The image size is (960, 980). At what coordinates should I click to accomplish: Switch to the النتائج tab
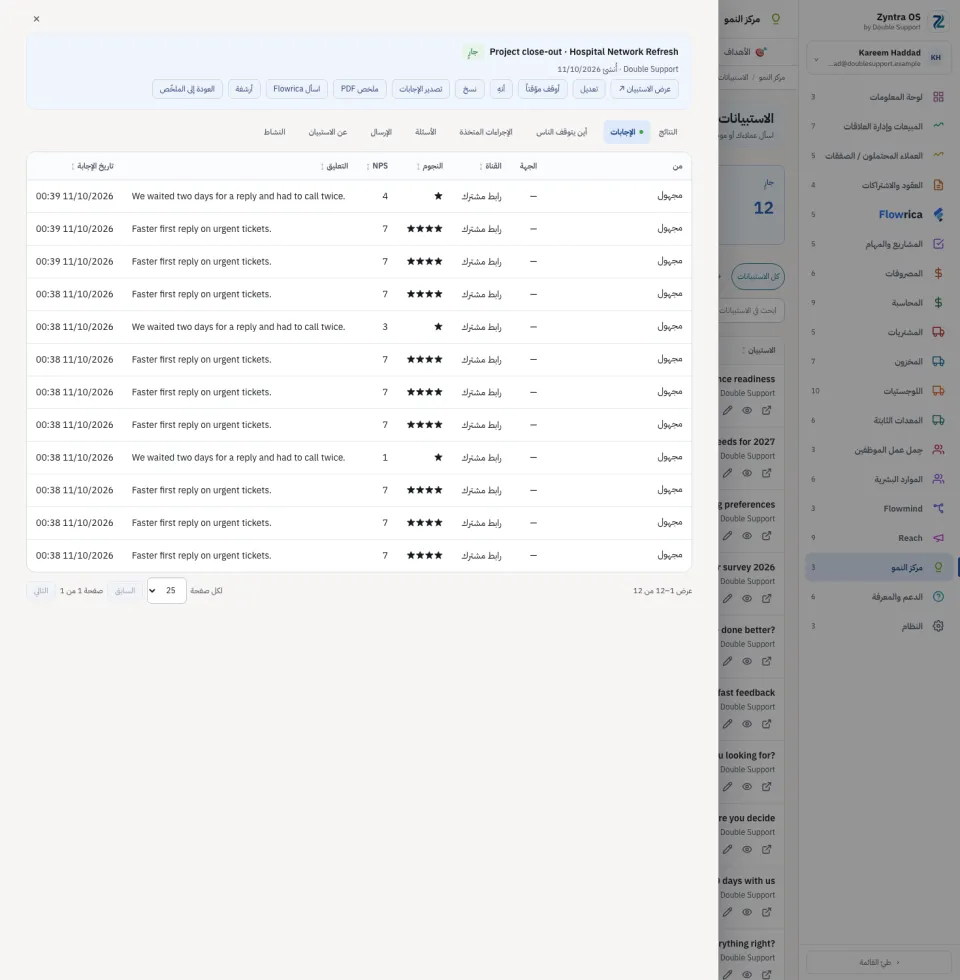[668, 132]
